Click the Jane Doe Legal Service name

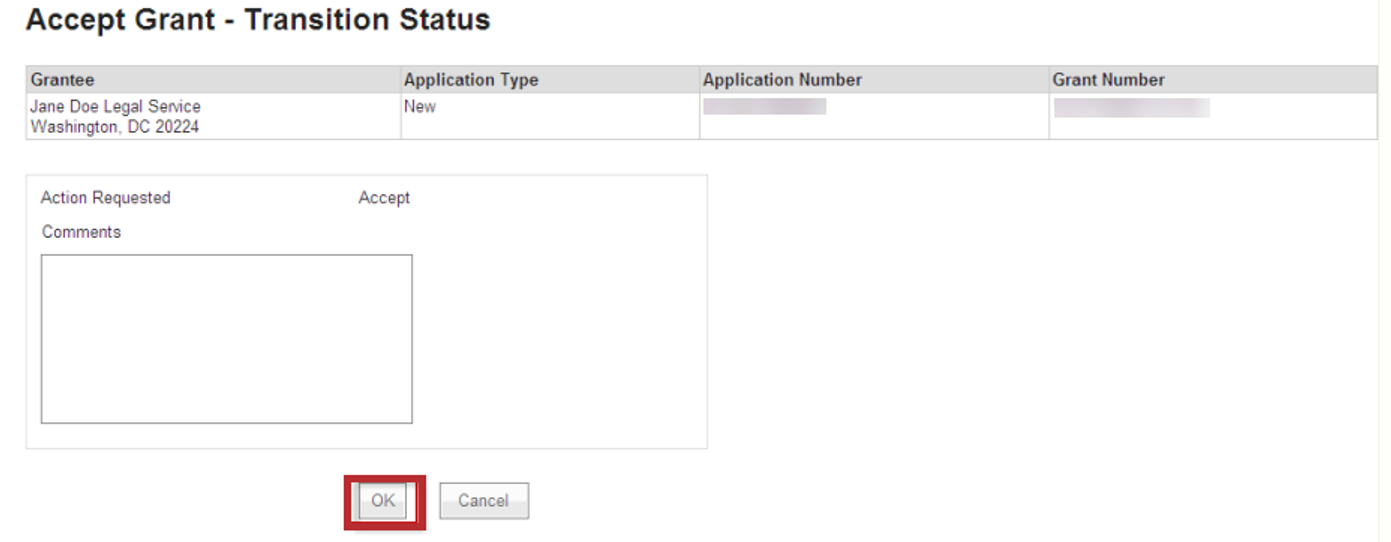(115, 107)
